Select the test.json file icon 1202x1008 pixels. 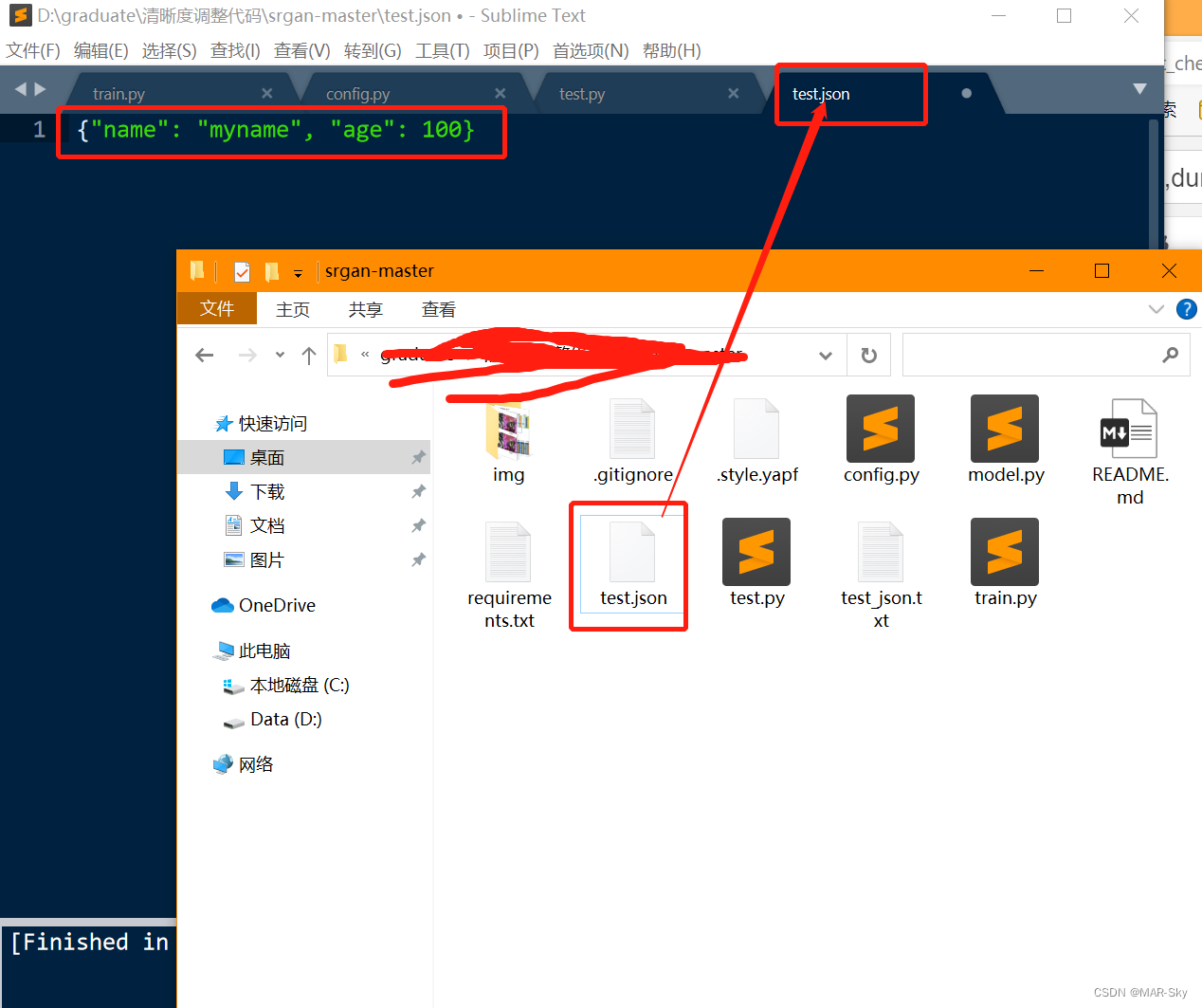pyautogui.click(x=632, y=552)
